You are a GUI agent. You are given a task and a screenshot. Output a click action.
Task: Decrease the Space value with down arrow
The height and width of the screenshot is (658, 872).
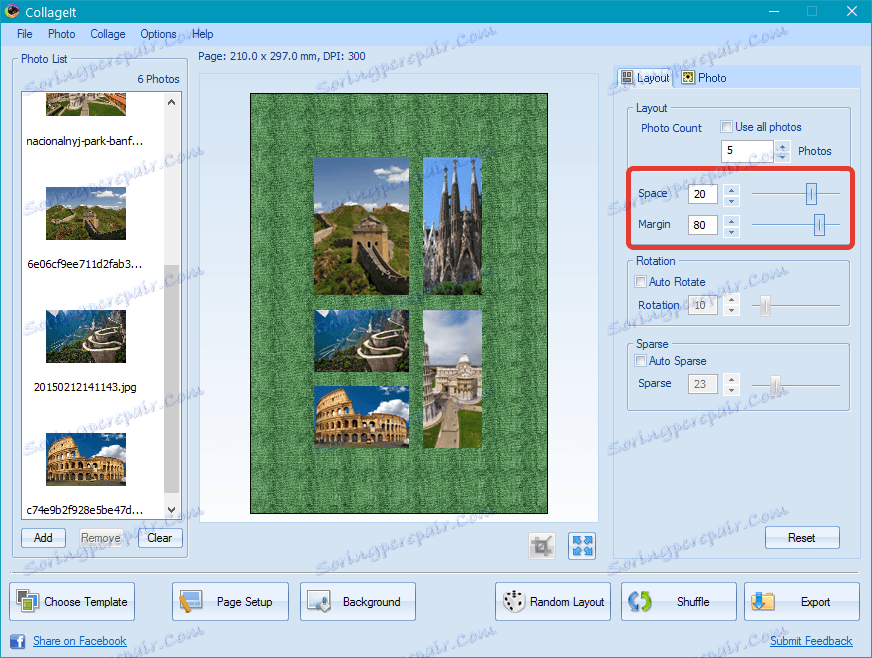coord(732,200)
